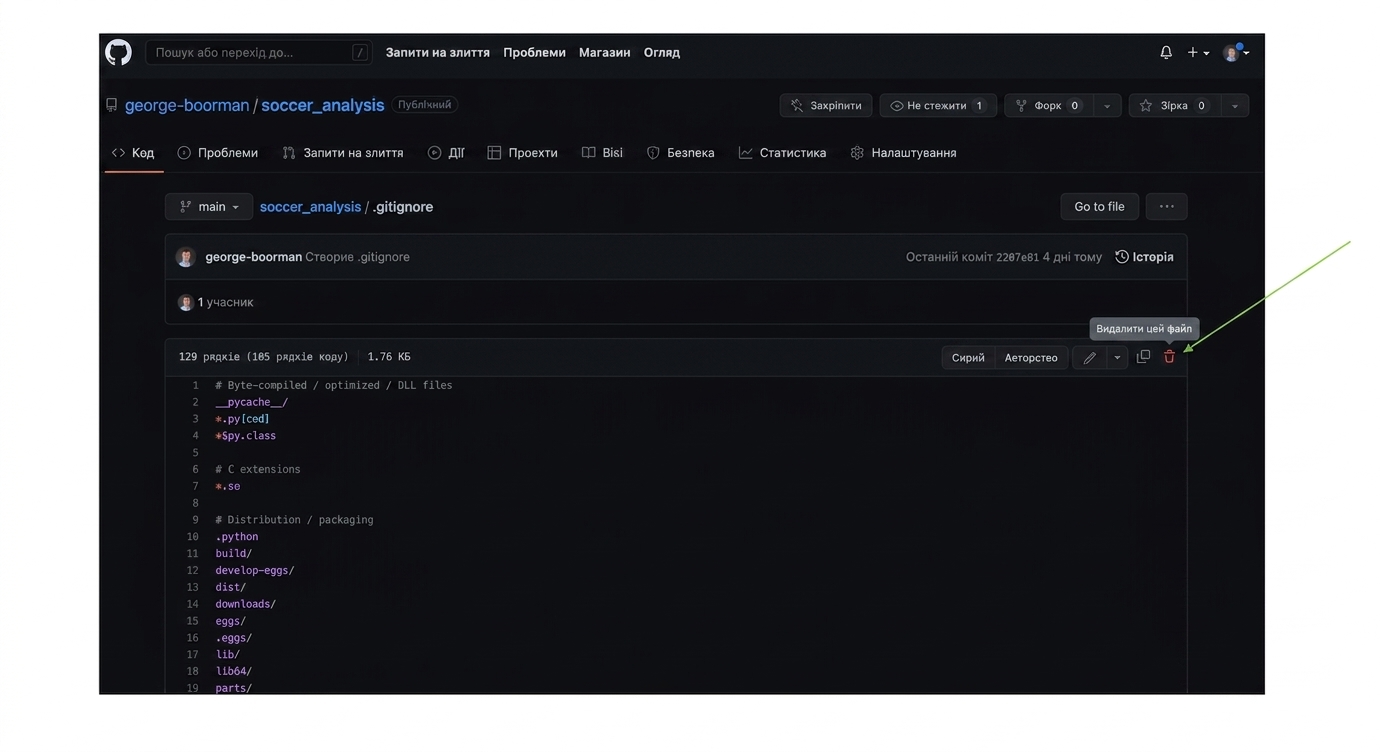Image resolution: width=1380 pixels, height=752 pixels.
Task: Fork the repository with the Форк button
Action: [x=1048, y=105]
